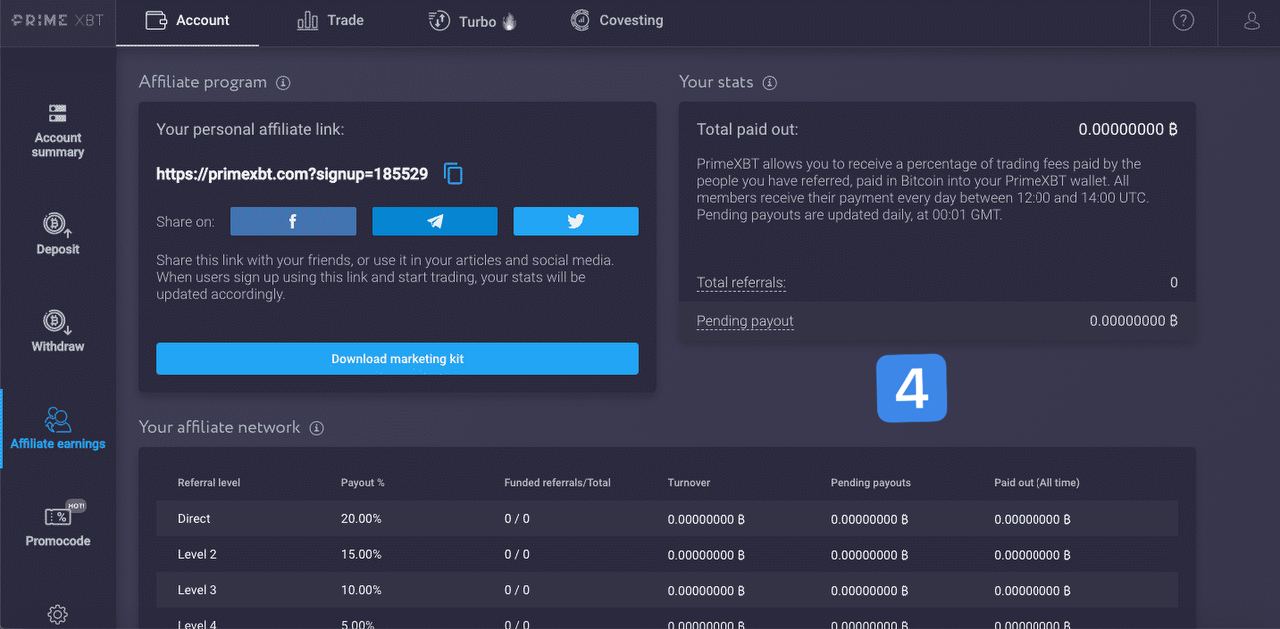Select the Direct referral level row
Viewport: 1280px width, 629px height.
667,519
